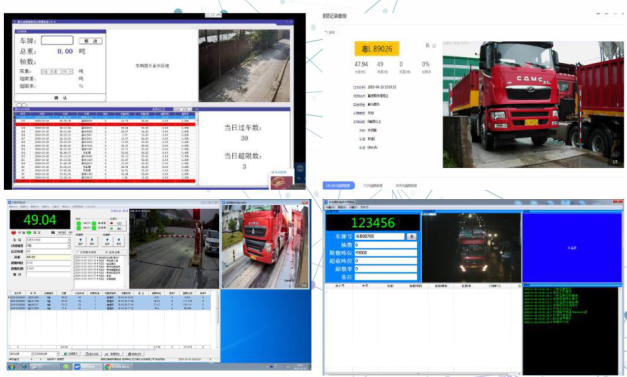Open the limit weight dropdown beside 限重
The image size is (627, 377).
point(57,71)
